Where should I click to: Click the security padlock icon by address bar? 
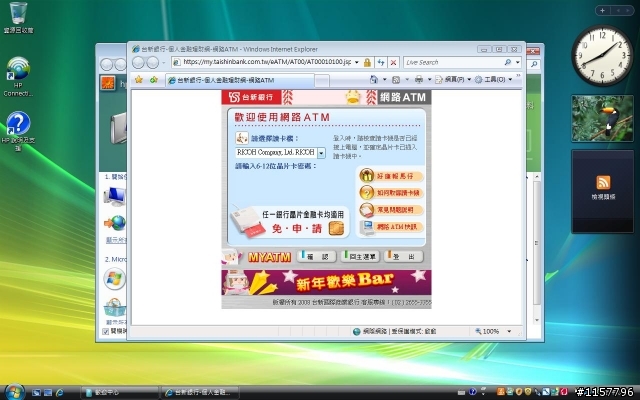click(x=367, y=62)
